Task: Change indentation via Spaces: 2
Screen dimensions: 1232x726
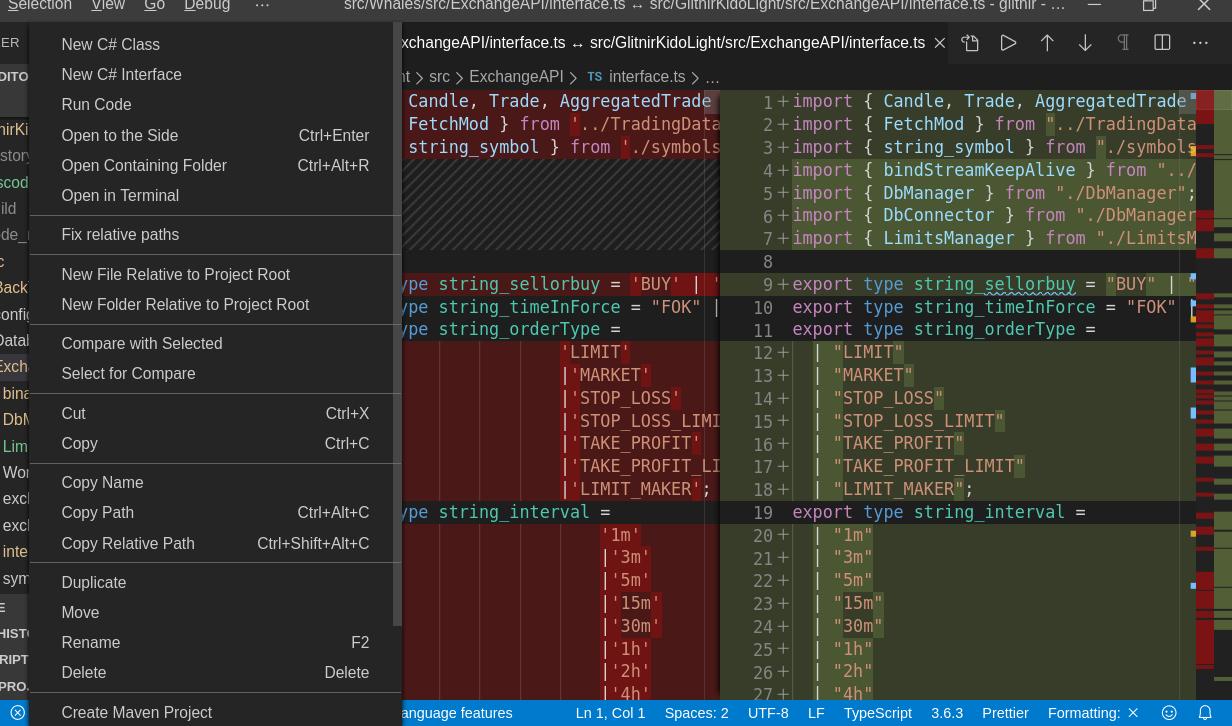Action: point(696,713)
